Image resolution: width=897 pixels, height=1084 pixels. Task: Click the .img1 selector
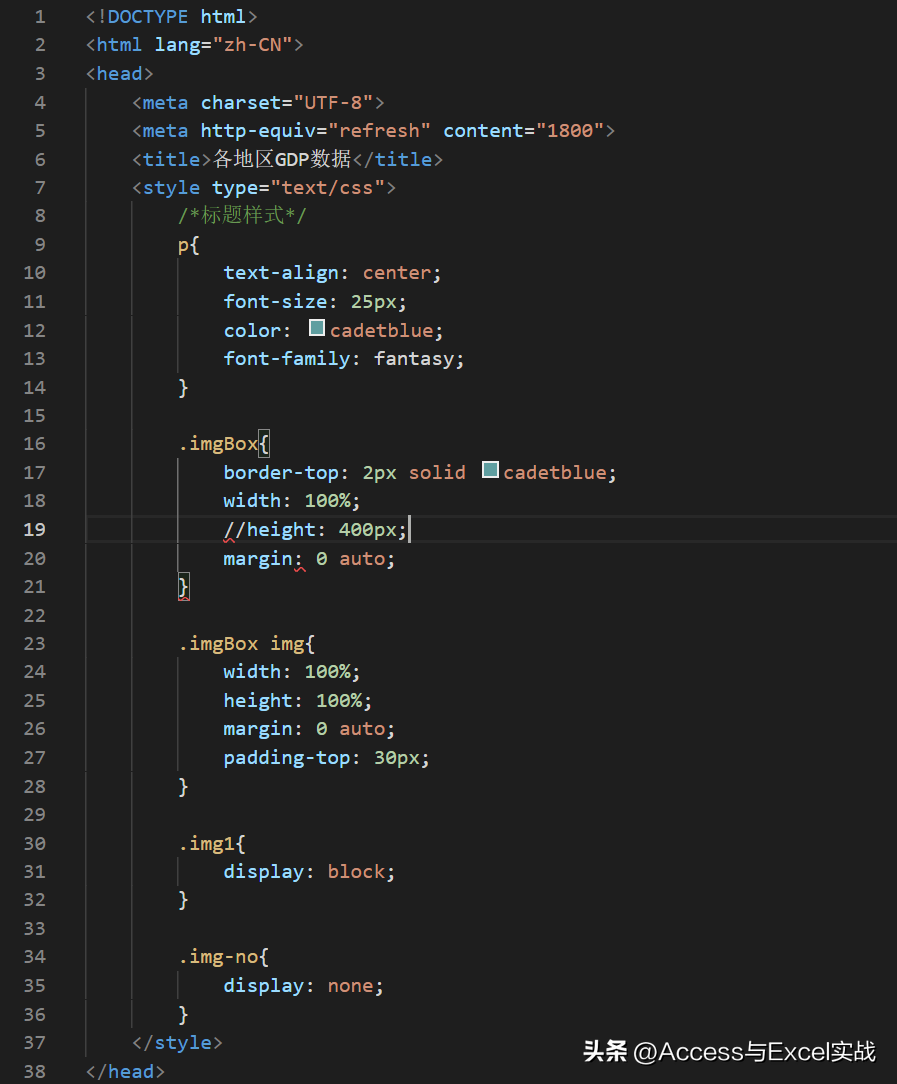pos(207,844)
